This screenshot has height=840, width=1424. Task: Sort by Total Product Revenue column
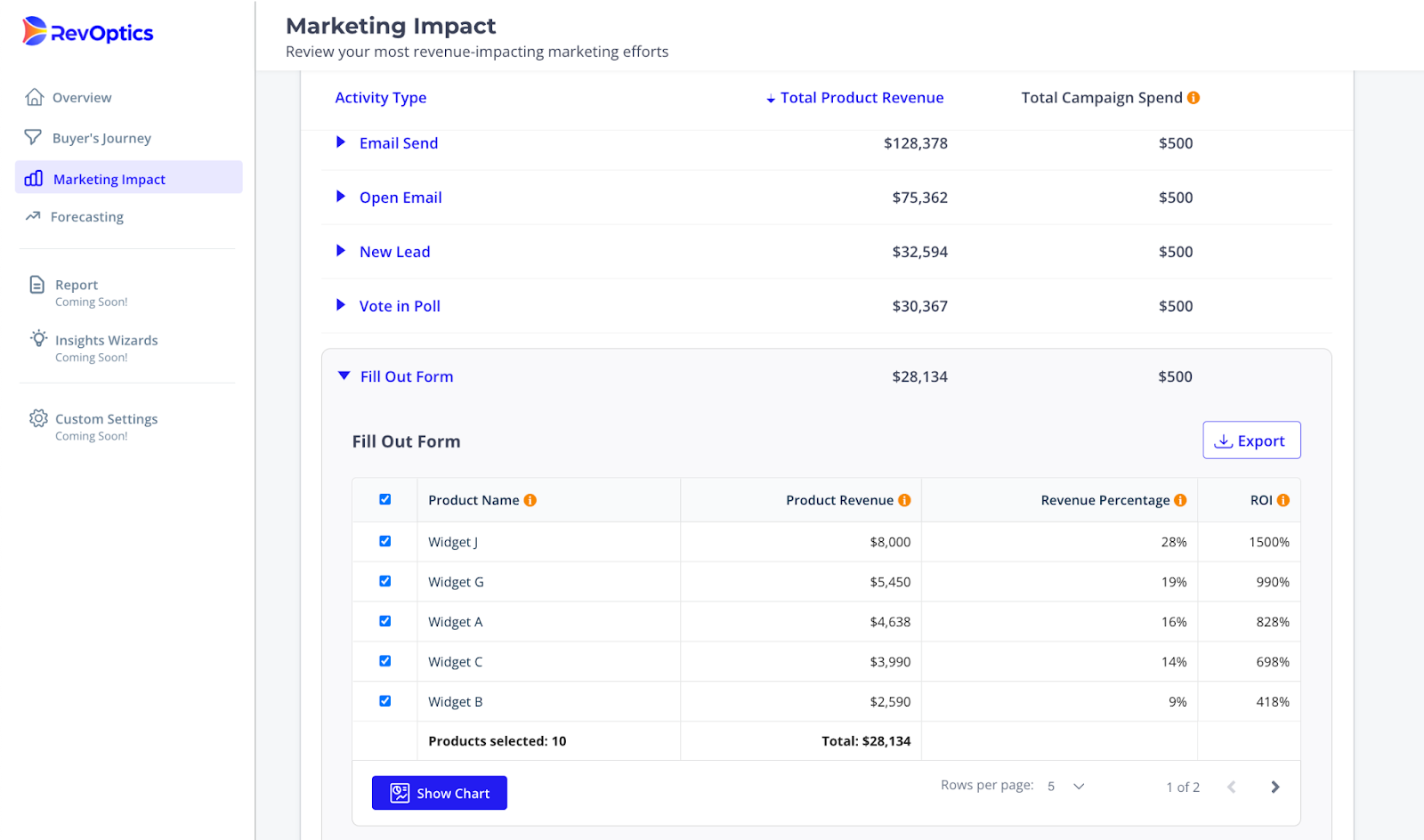click(861, 98)
